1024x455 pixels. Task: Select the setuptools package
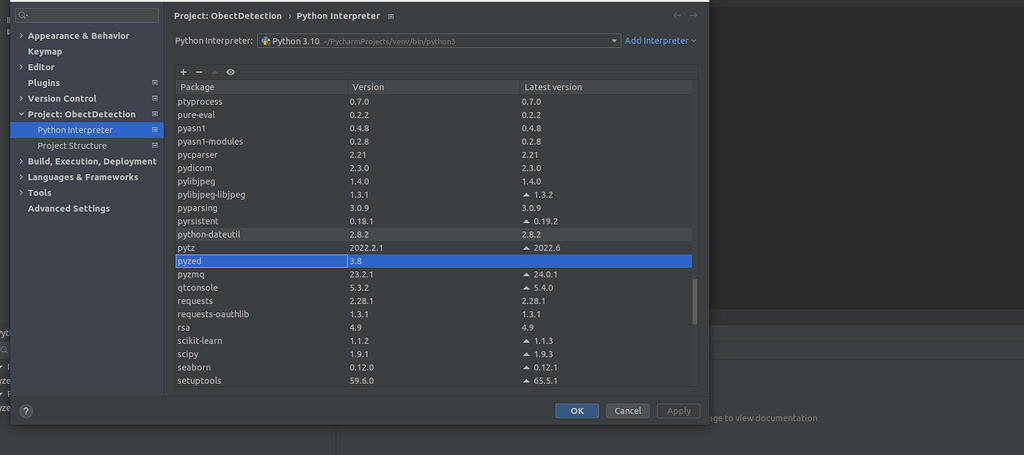[x=434, y=381]
